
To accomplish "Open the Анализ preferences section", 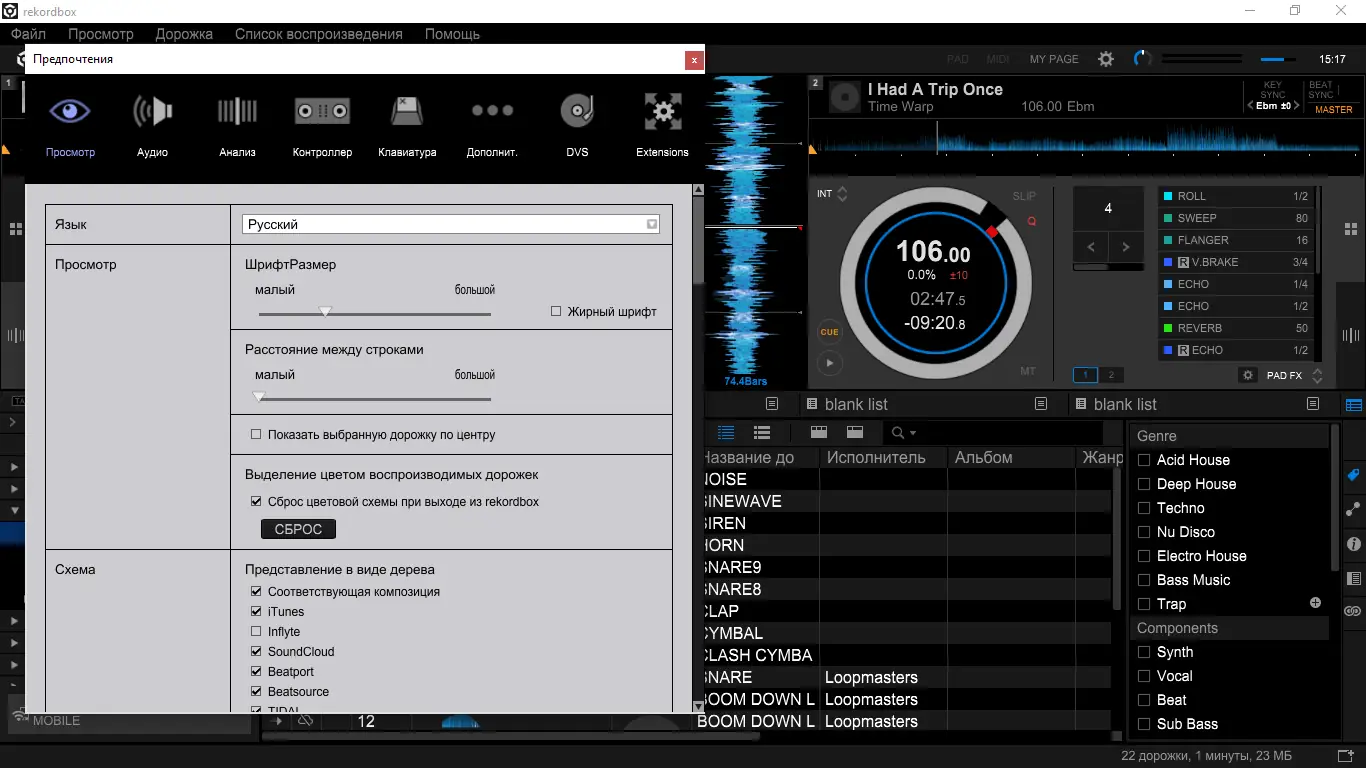I will [x=237, y=124].
